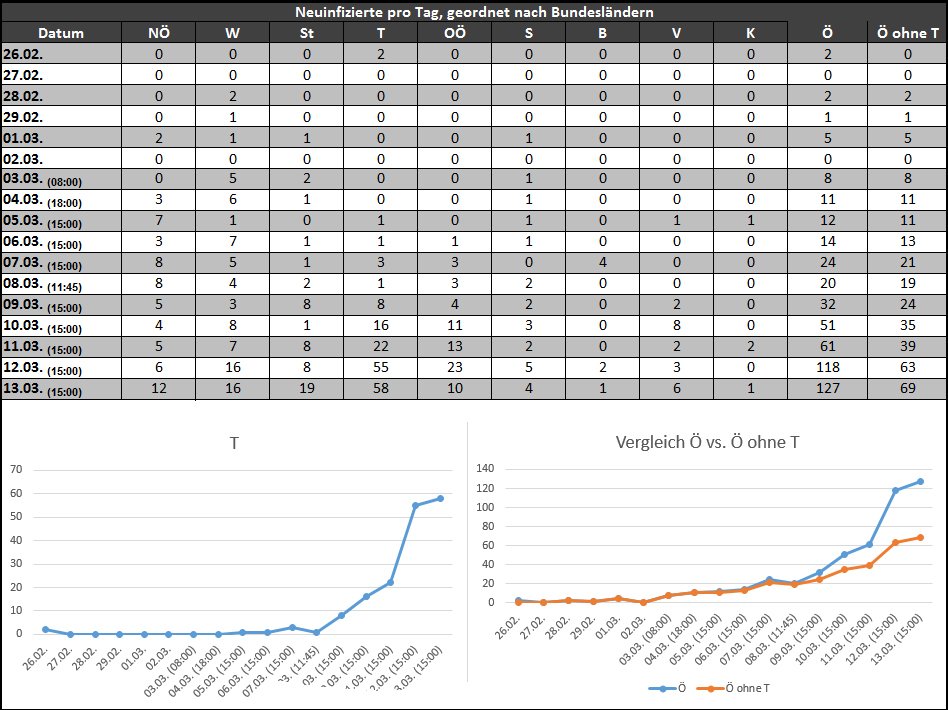Viewport: 948px width, 710px height.
Task: Click the "140" y-axis label on comparison chart
Action: [484, 469]
